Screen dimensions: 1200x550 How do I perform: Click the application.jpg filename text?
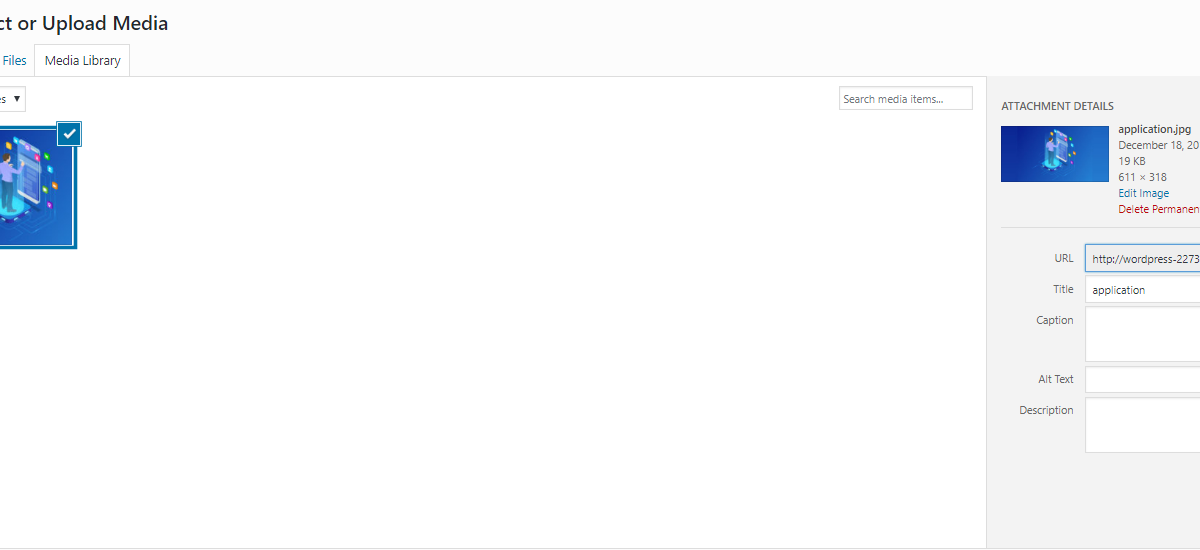point(1154,129)
